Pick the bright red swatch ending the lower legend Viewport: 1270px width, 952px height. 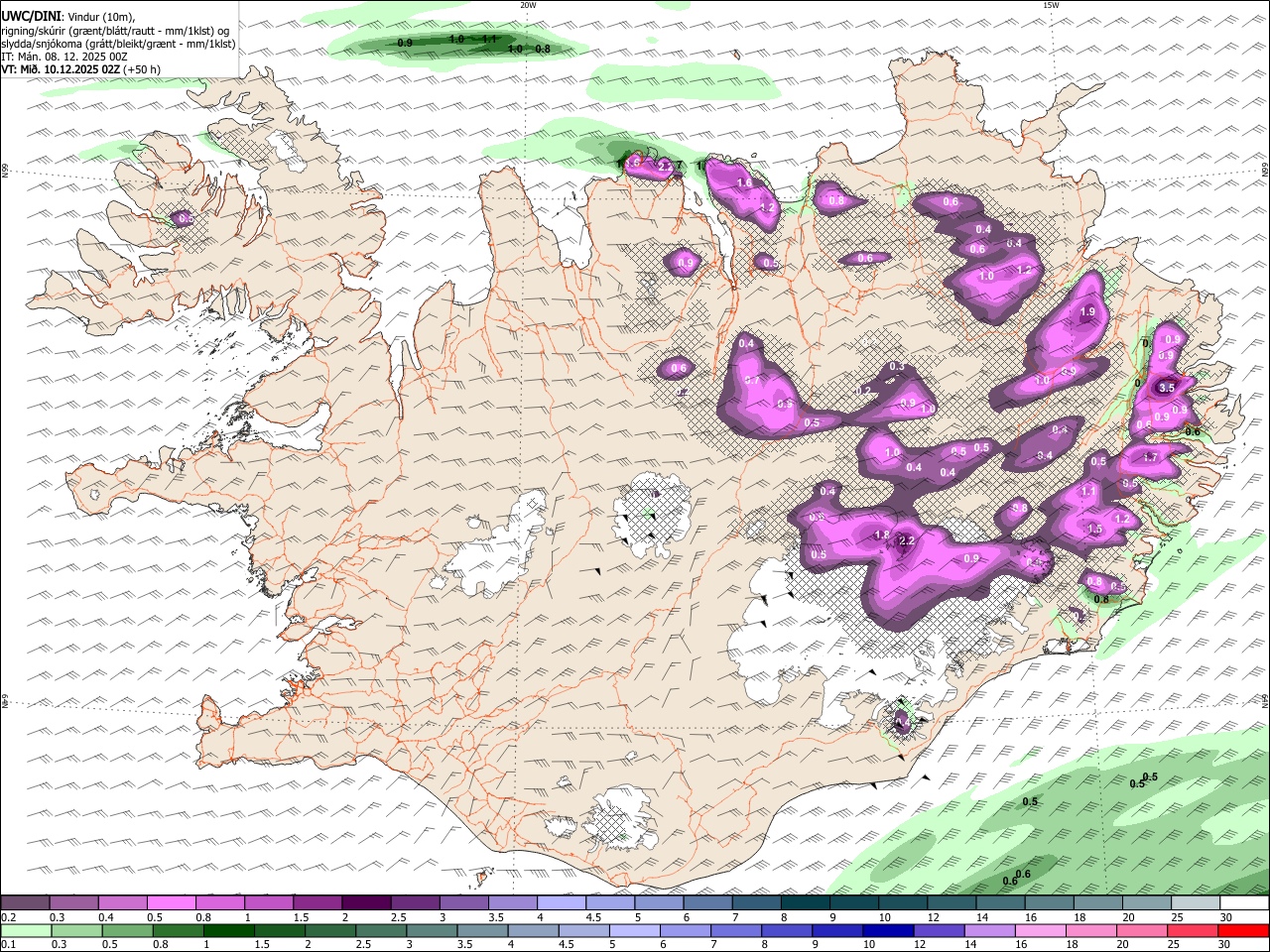[x=1244, y=931]
